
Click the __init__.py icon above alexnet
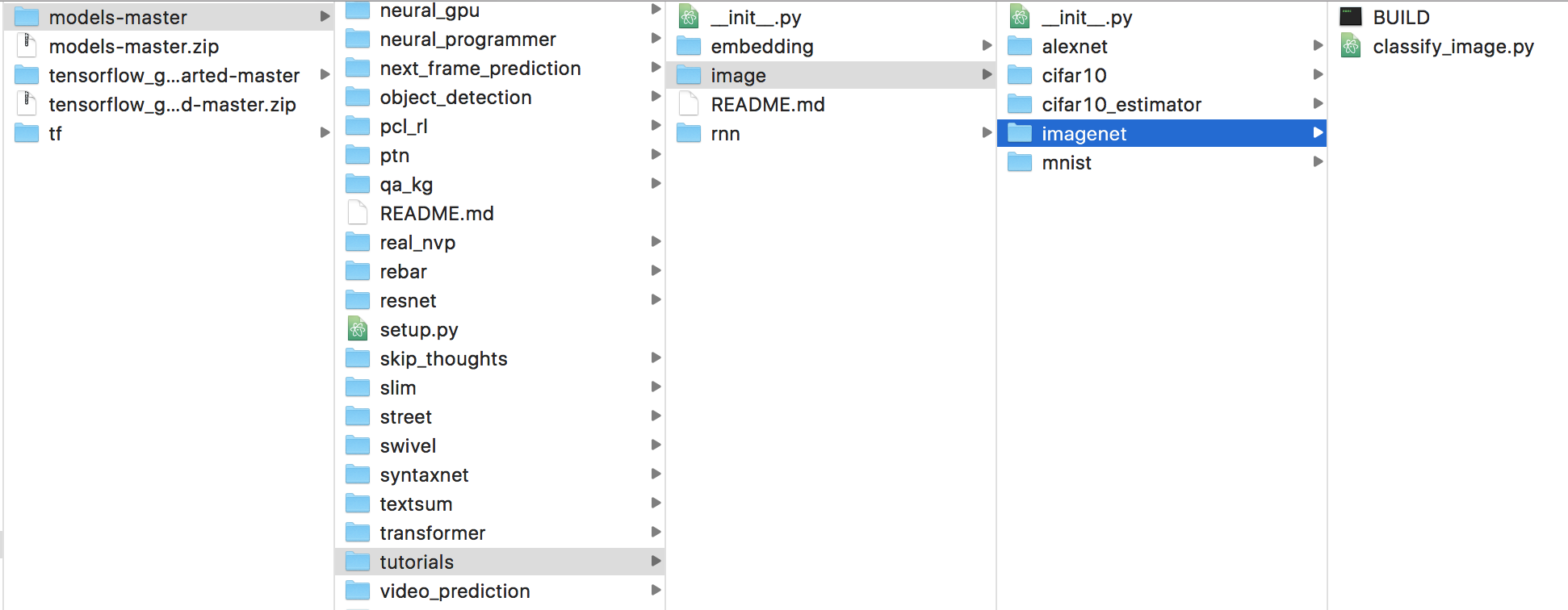[x=1020, y=16]
